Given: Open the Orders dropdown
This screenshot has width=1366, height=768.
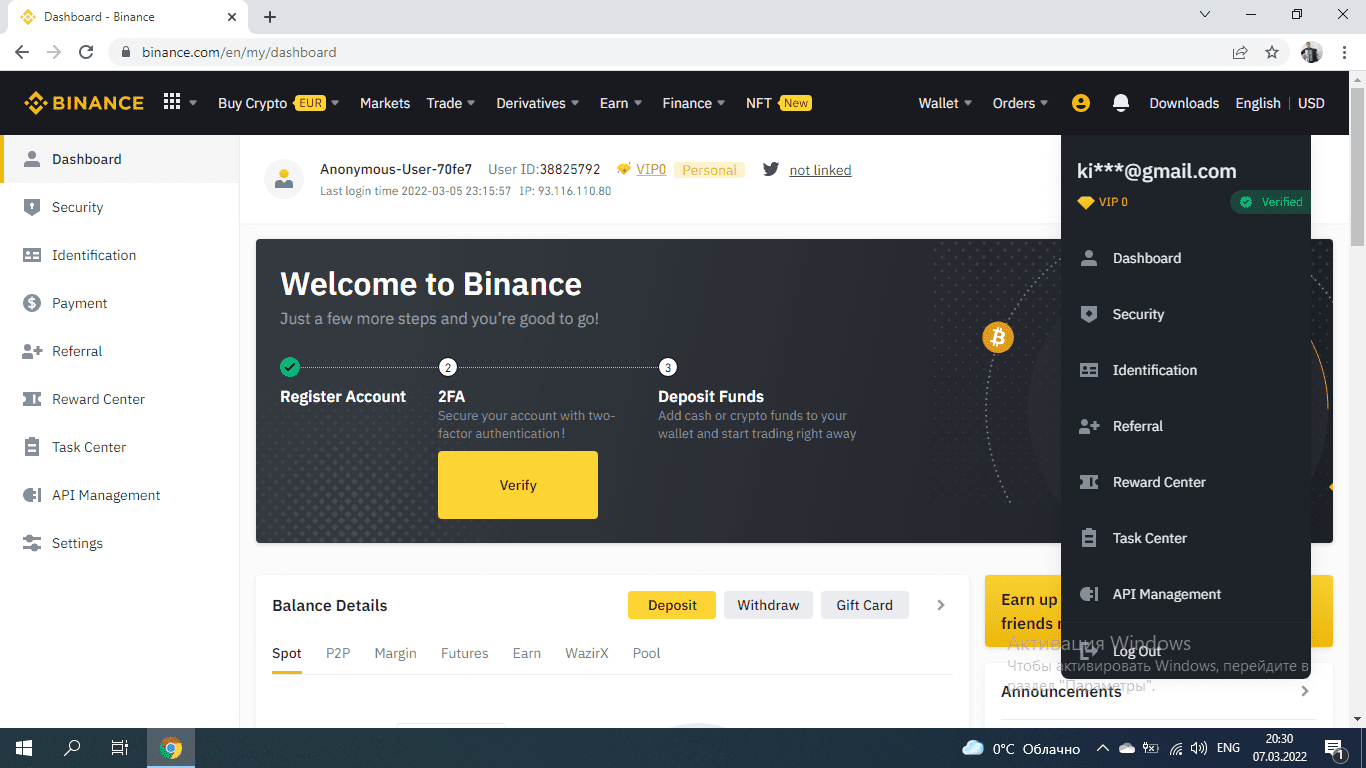Looking at the screenshot, I should 1021,103.
